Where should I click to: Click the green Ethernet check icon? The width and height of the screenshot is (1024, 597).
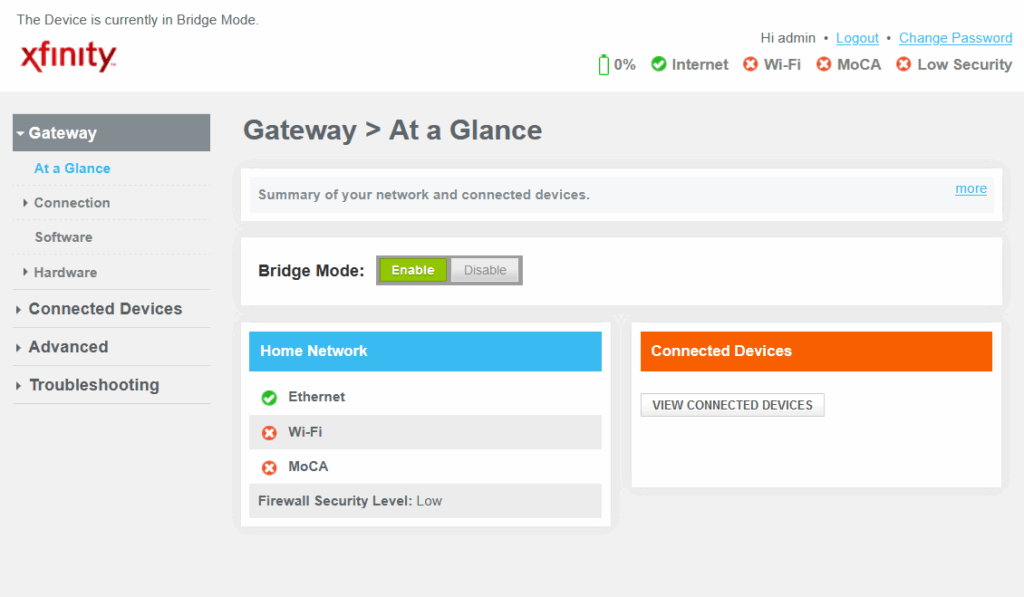(x=269, y=397)
